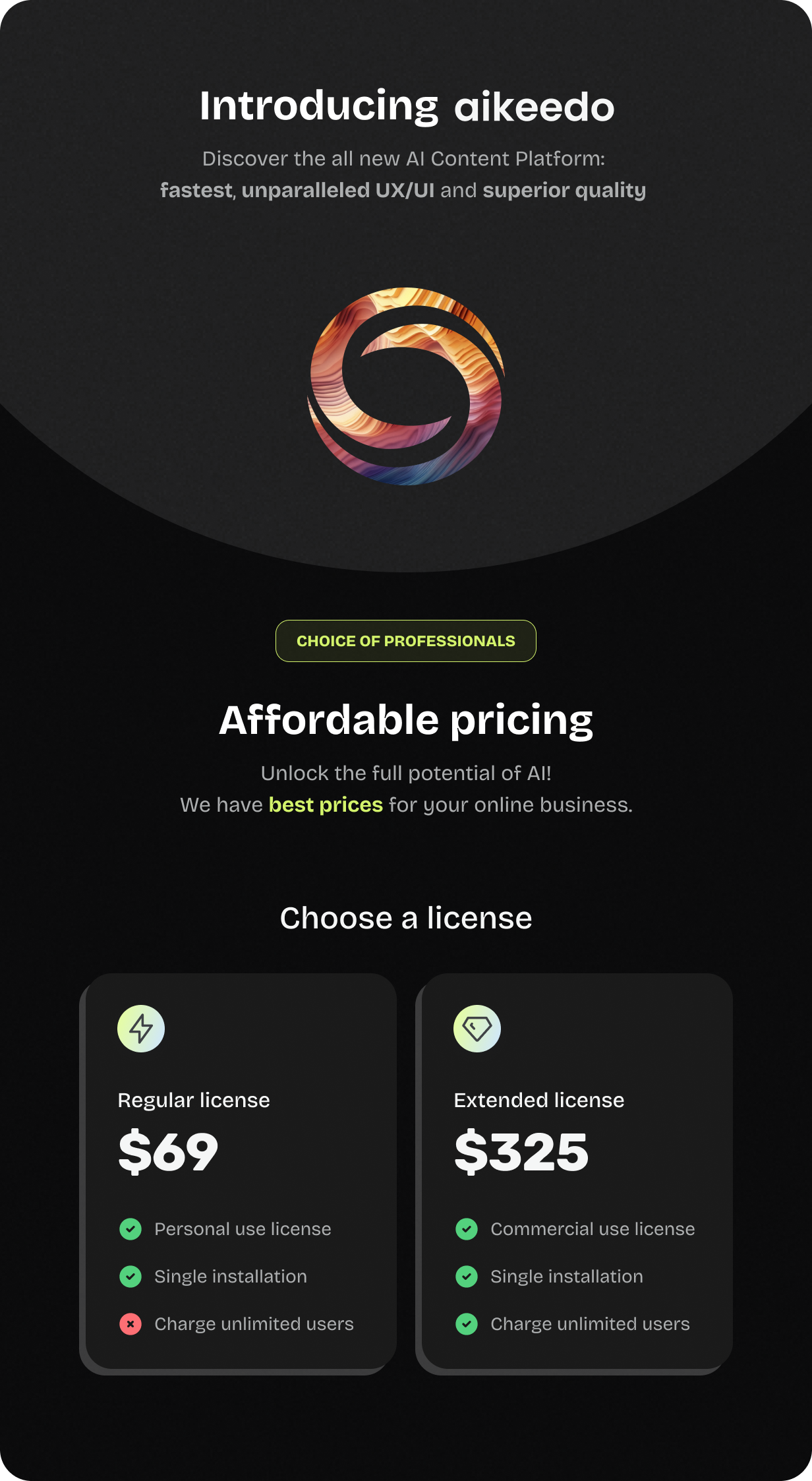The height and width of the screenshot is (1481, 812).
Task: Click the 'Affordable pricing' heading
Action: (406, 720)
